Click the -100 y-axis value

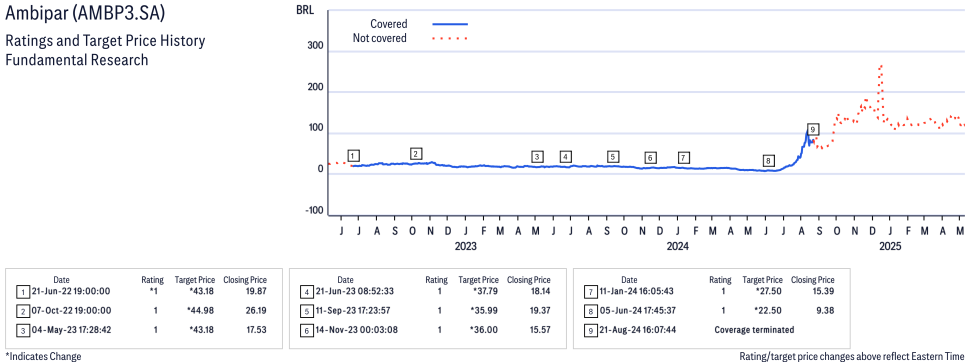313,211
